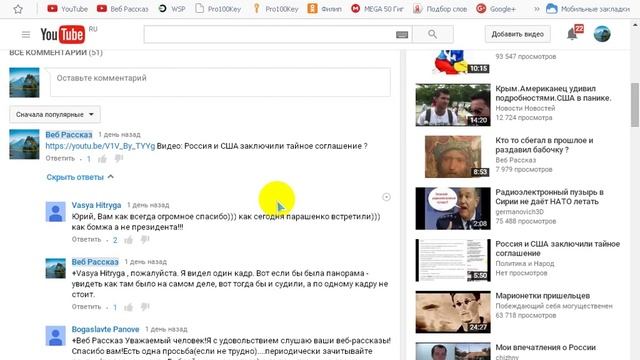Image resolution: width=640 pixels, height=360 pixels.
Task: Click the Политика и Народ channel name
Action: point(524,264)
